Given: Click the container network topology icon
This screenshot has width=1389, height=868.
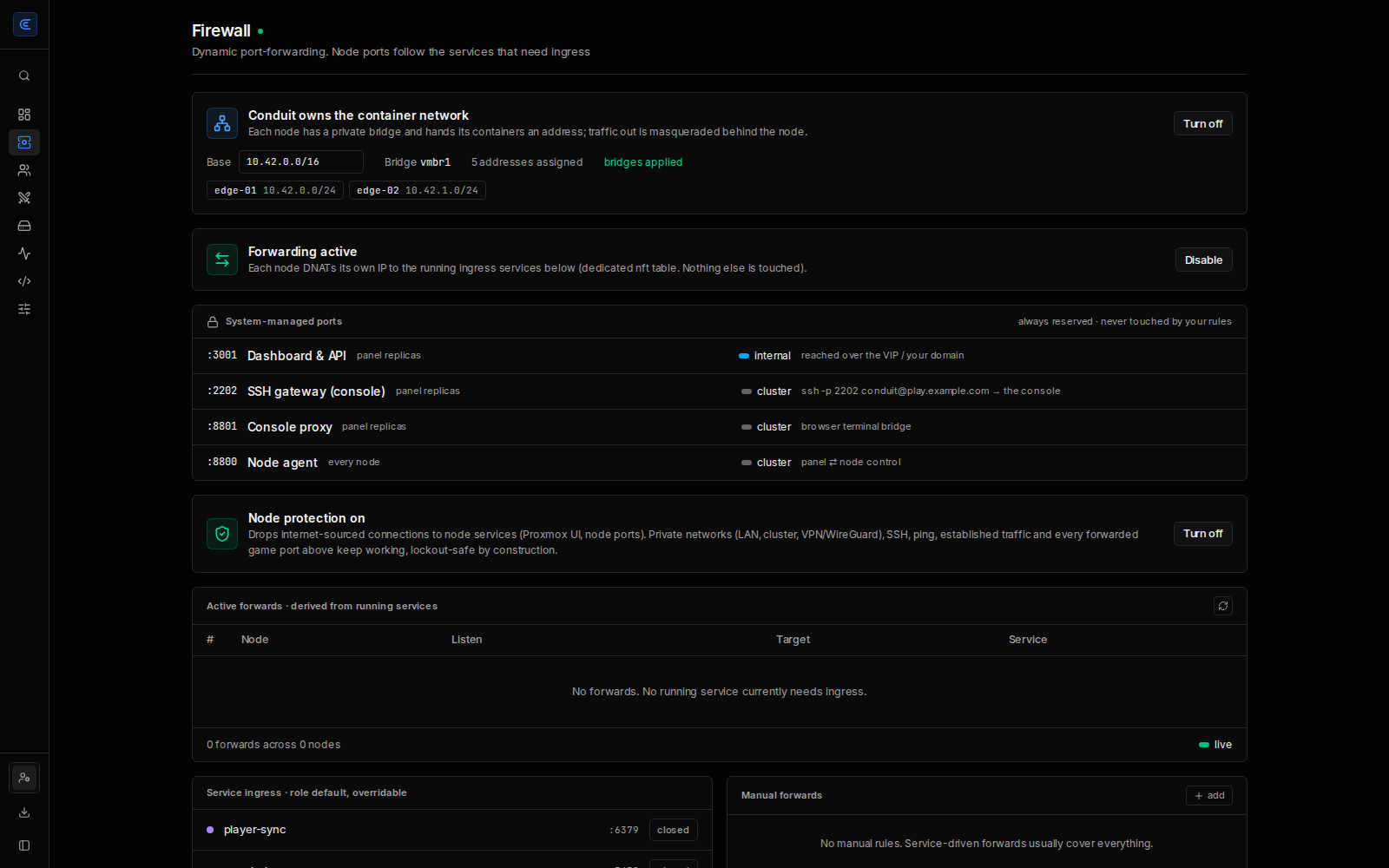Looking at the screenshot, I should (x=222, y=123).
